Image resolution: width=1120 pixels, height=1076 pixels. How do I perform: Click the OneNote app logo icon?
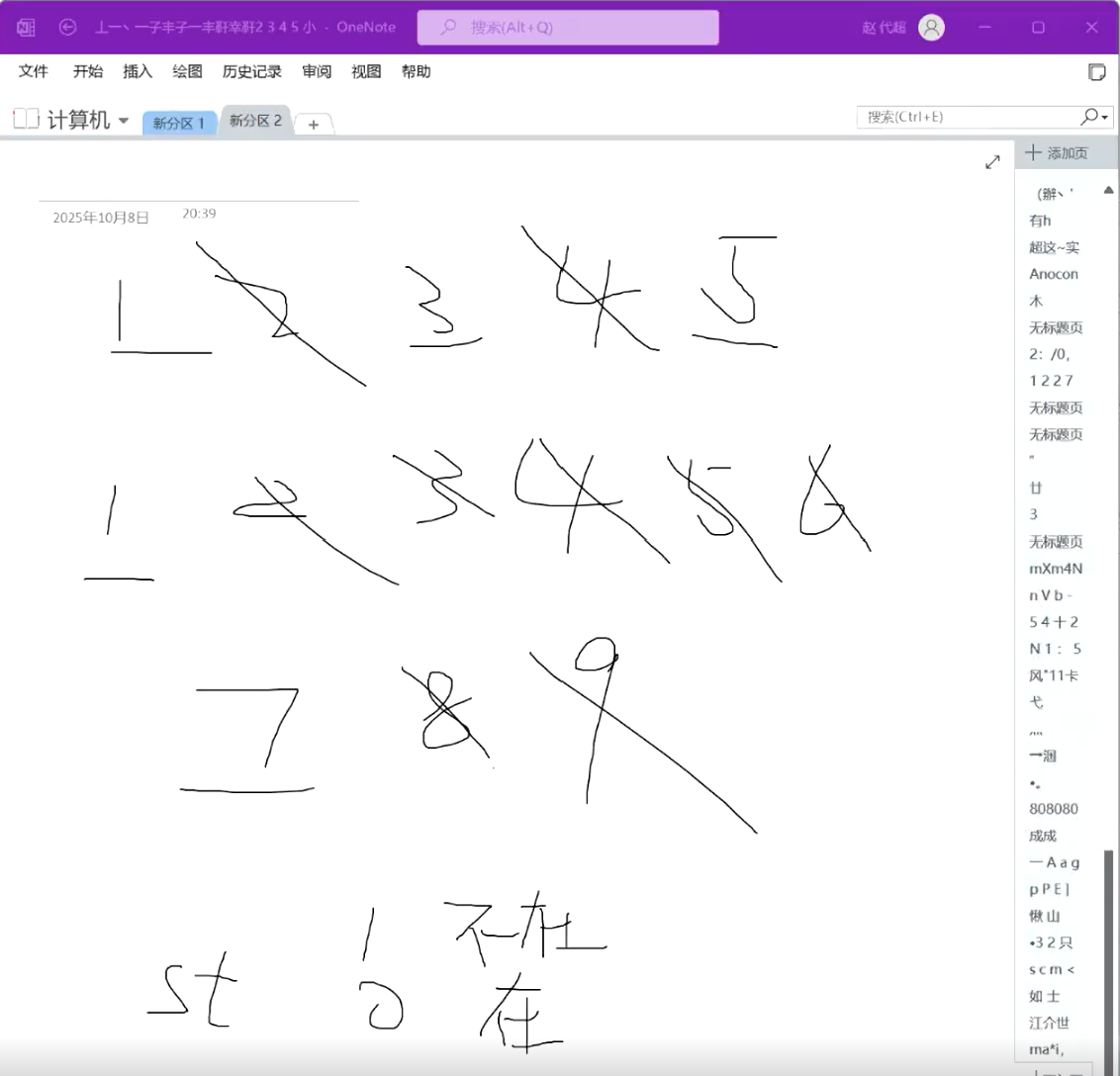(26, 28)
